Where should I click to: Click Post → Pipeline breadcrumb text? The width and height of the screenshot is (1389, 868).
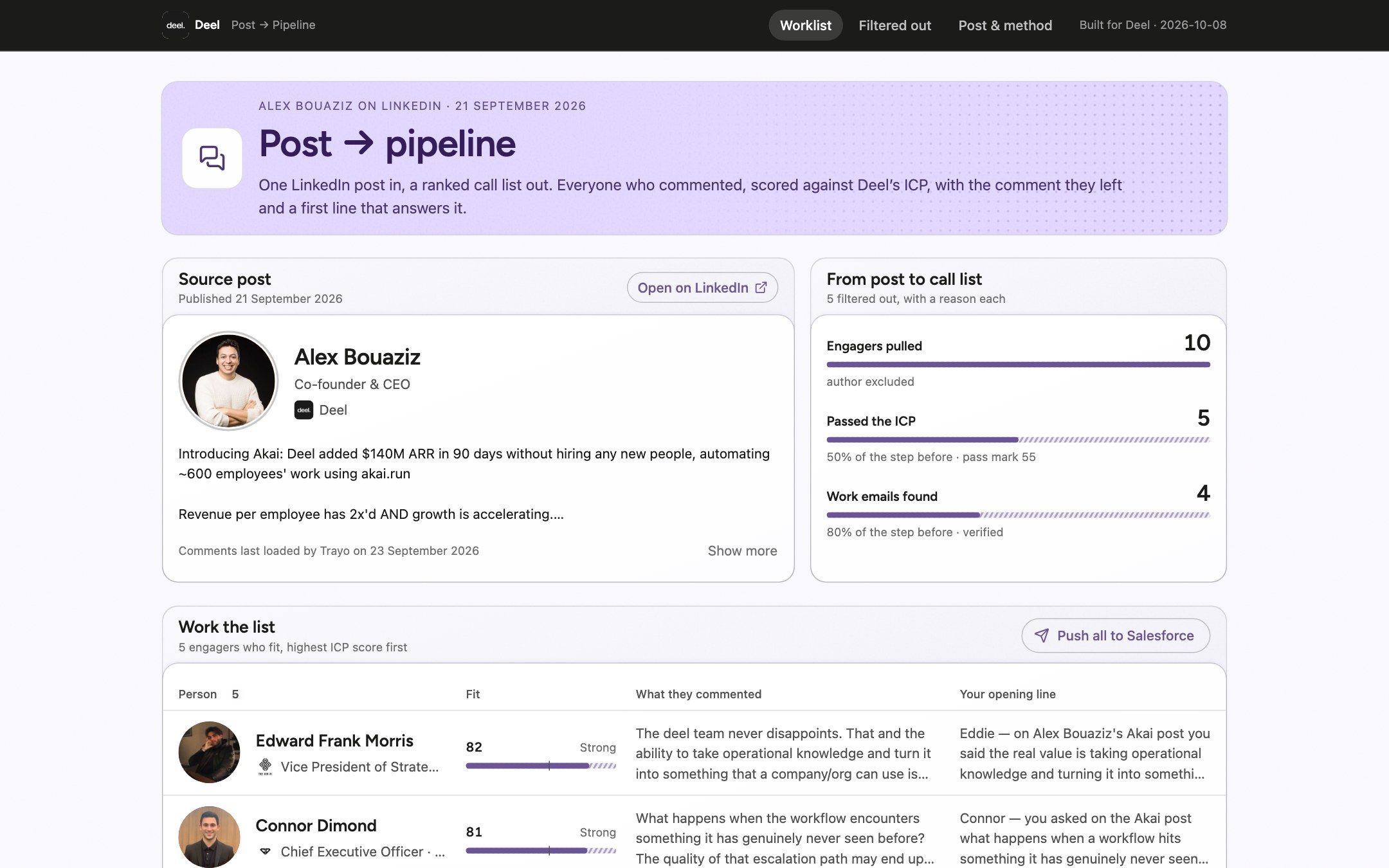(273, 25)
